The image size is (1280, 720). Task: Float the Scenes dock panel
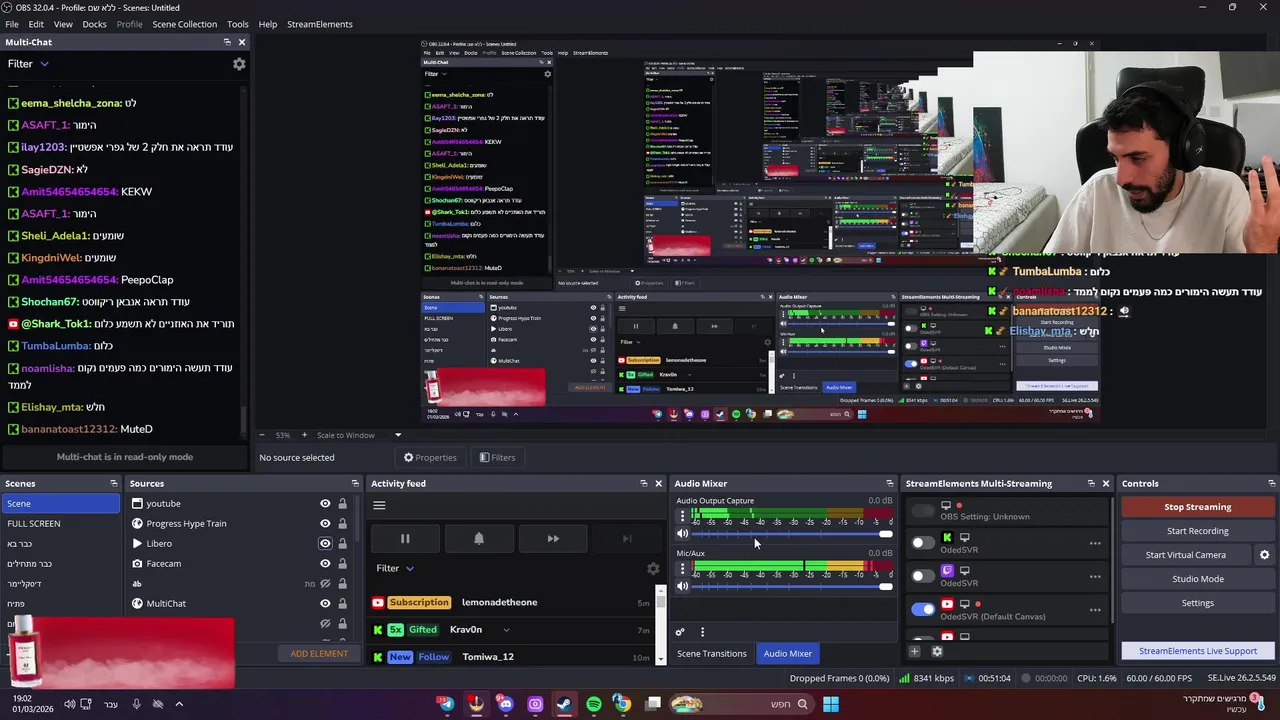tap(113, 484)
